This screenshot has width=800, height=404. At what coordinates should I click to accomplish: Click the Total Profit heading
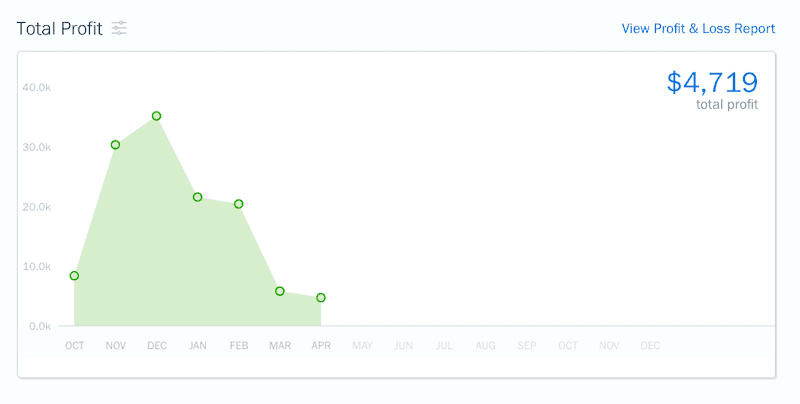[x=60, y=28]
